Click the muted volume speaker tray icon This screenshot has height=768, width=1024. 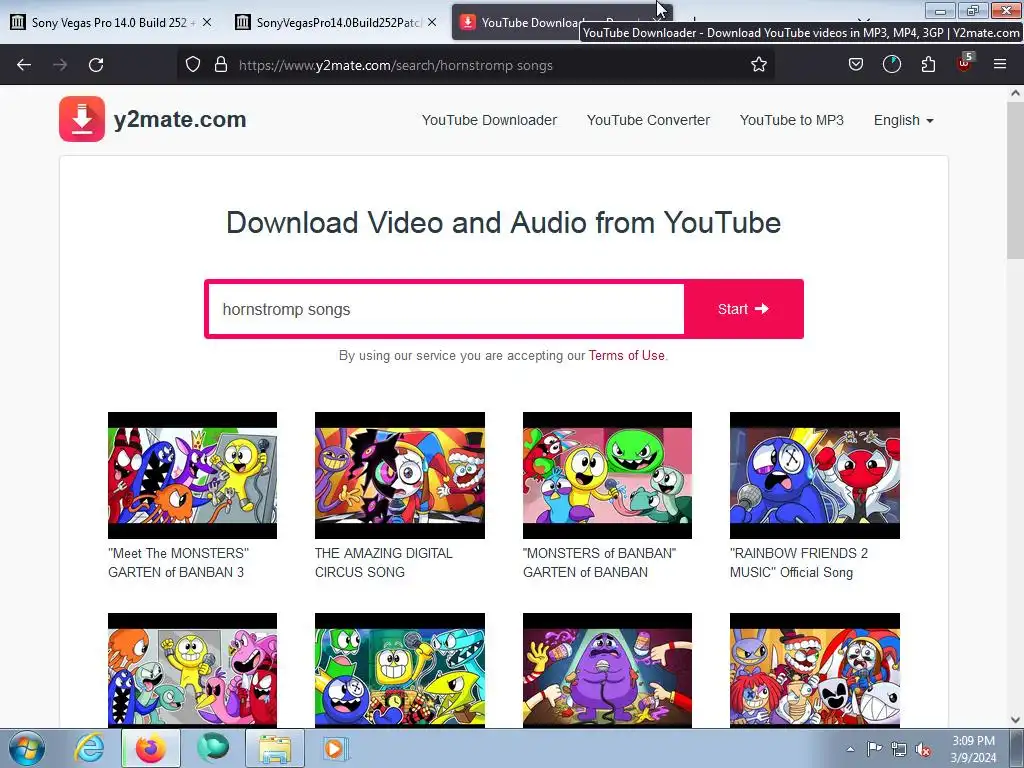pyautogui.click(x=923, y=749)
